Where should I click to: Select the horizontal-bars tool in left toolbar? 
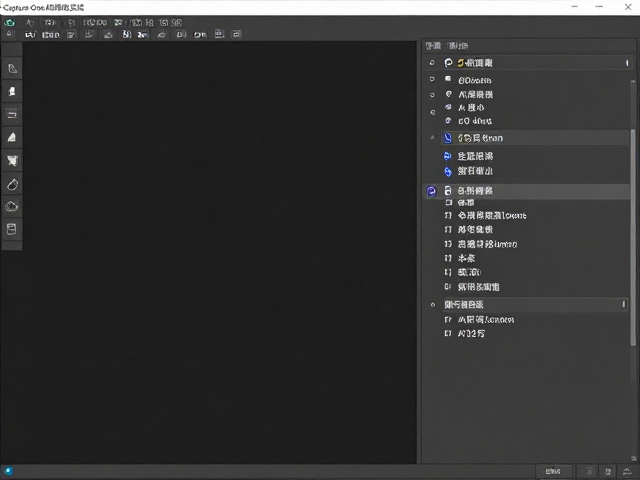(x=12, y=115)
